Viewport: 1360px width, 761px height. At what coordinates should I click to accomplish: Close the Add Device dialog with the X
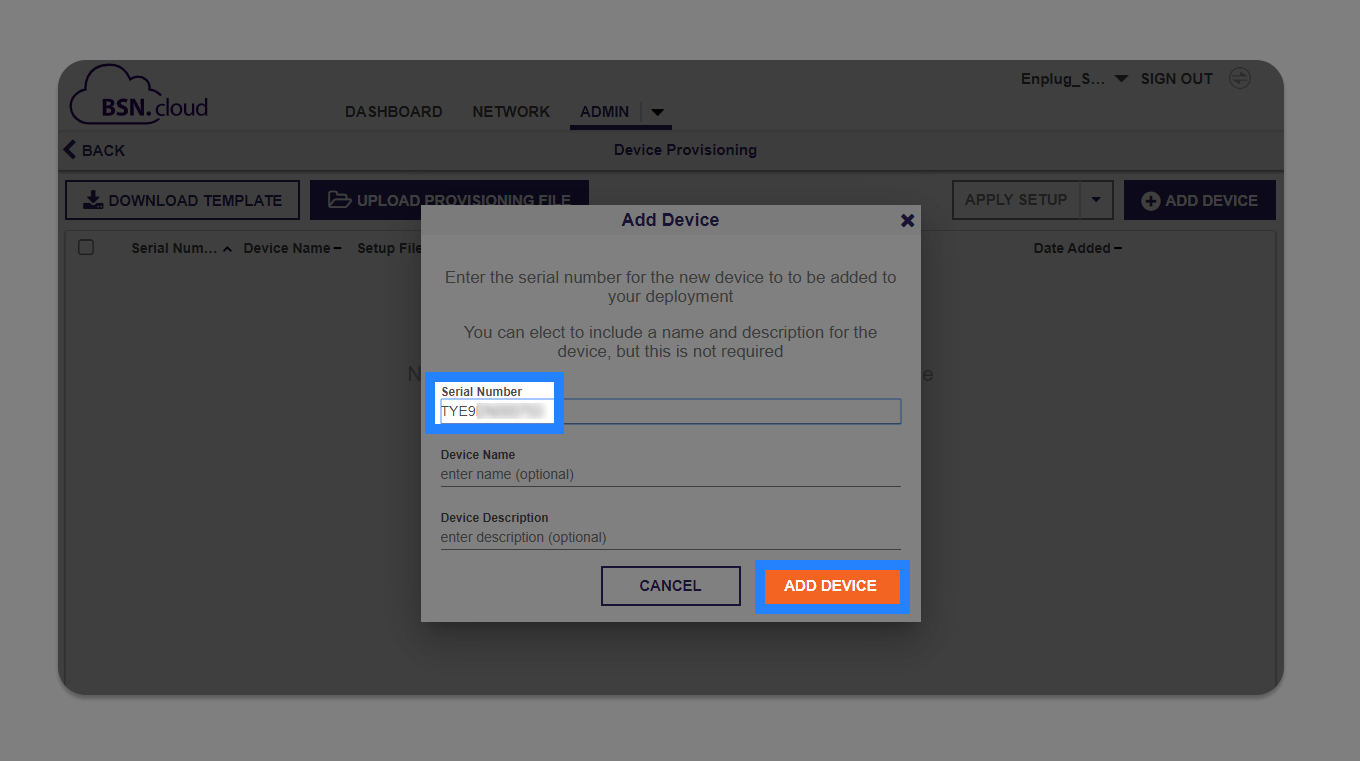907,220
